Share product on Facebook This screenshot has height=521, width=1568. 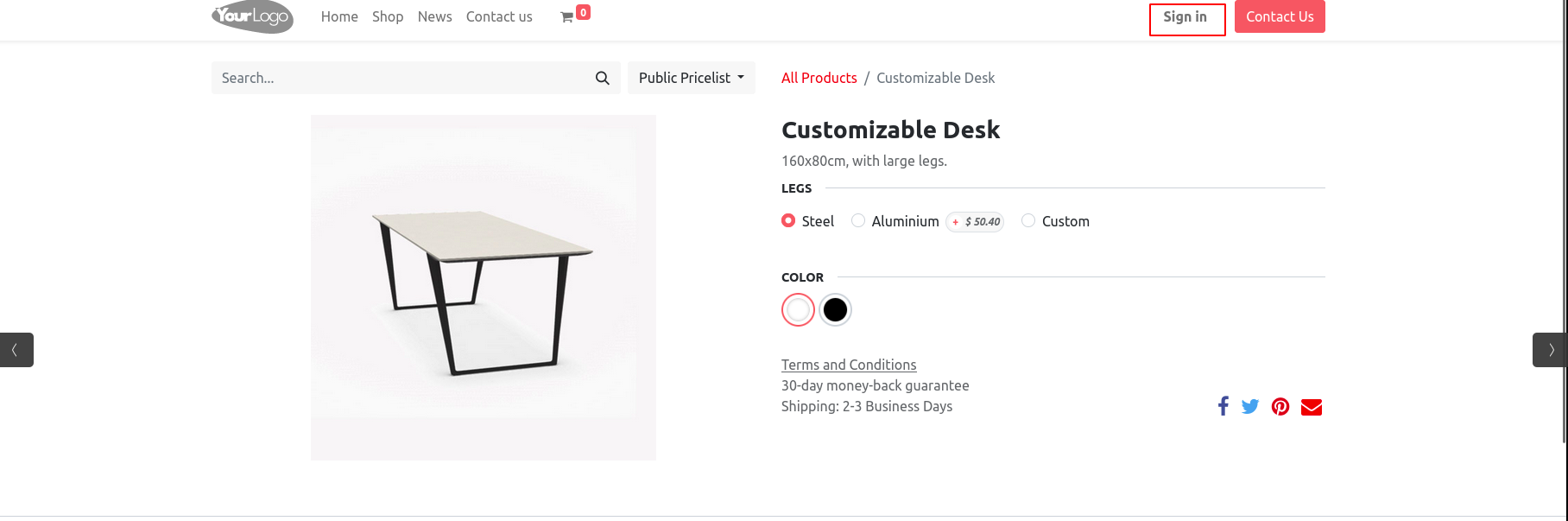click(x=1223, y=406)
